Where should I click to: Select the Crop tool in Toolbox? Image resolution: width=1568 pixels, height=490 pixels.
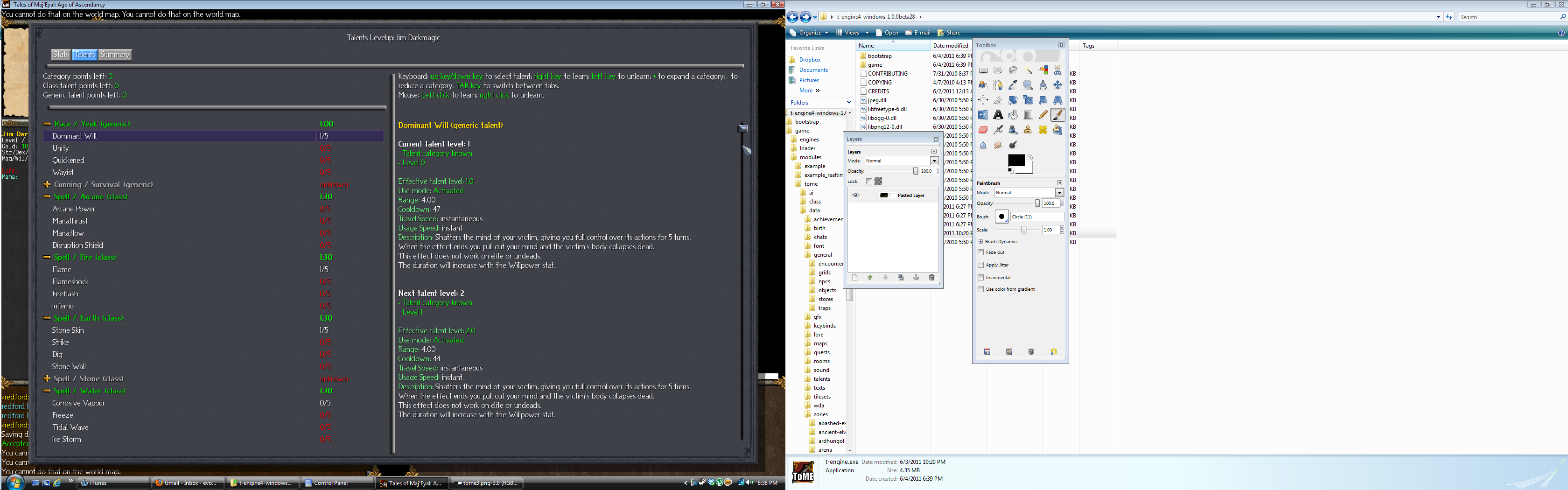(998, 100)
